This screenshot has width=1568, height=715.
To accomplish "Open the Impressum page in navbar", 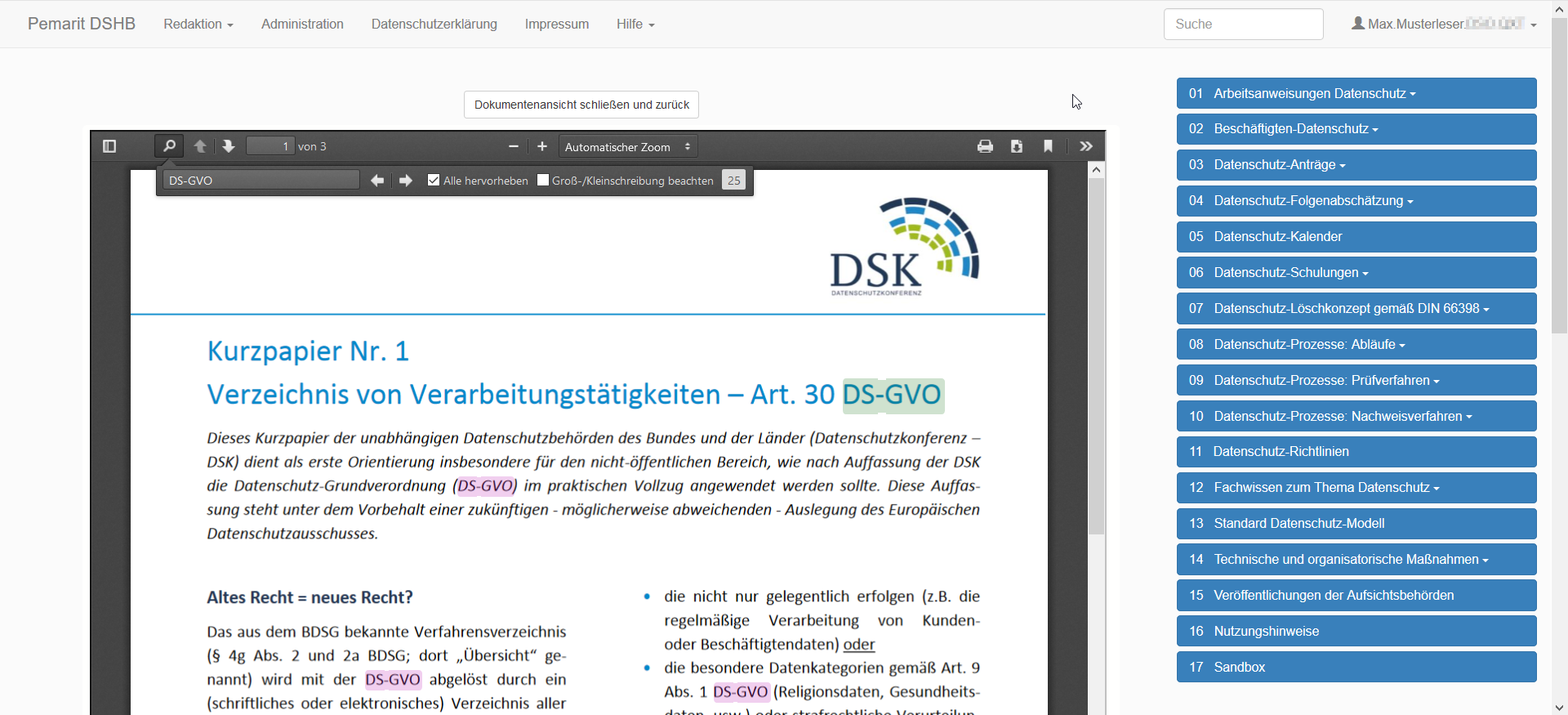I will point(556,25).
